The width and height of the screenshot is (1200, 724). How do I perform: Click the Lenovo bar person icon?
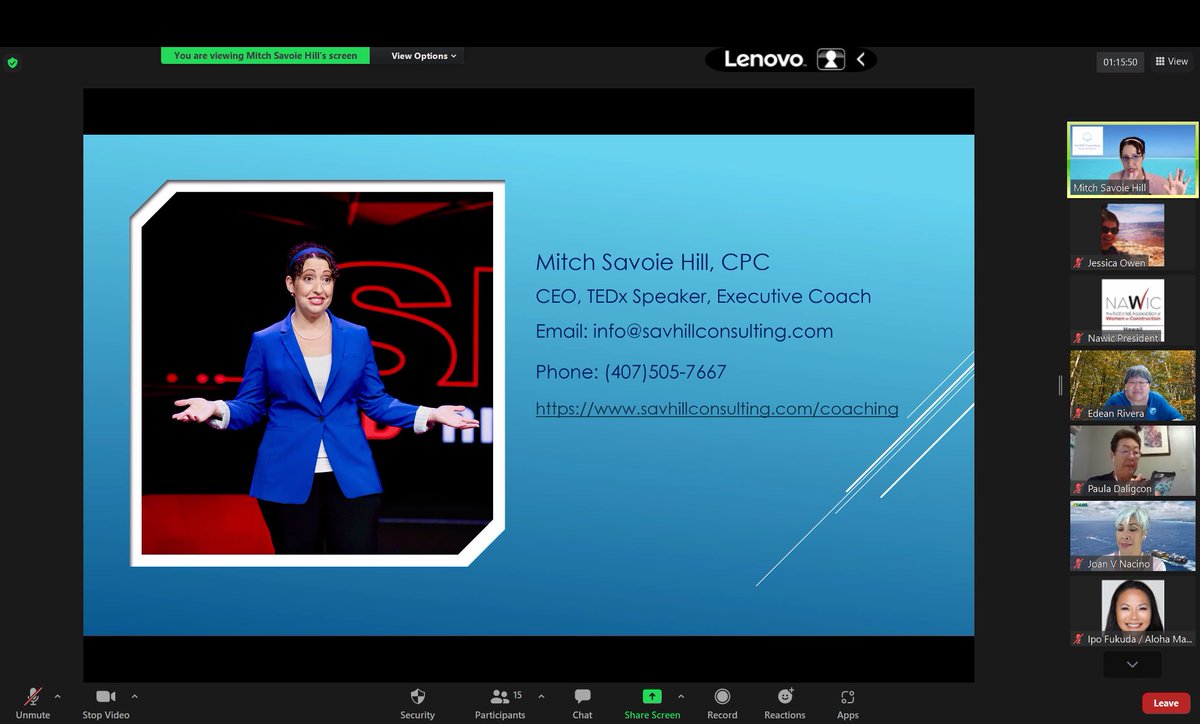point(831,60)
